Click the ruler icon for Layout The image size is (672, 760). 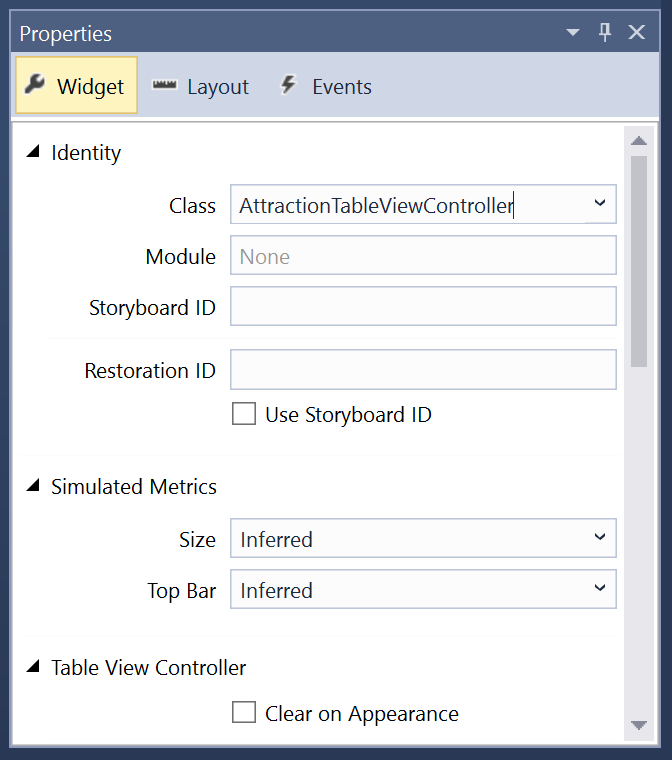pos(164,85)
